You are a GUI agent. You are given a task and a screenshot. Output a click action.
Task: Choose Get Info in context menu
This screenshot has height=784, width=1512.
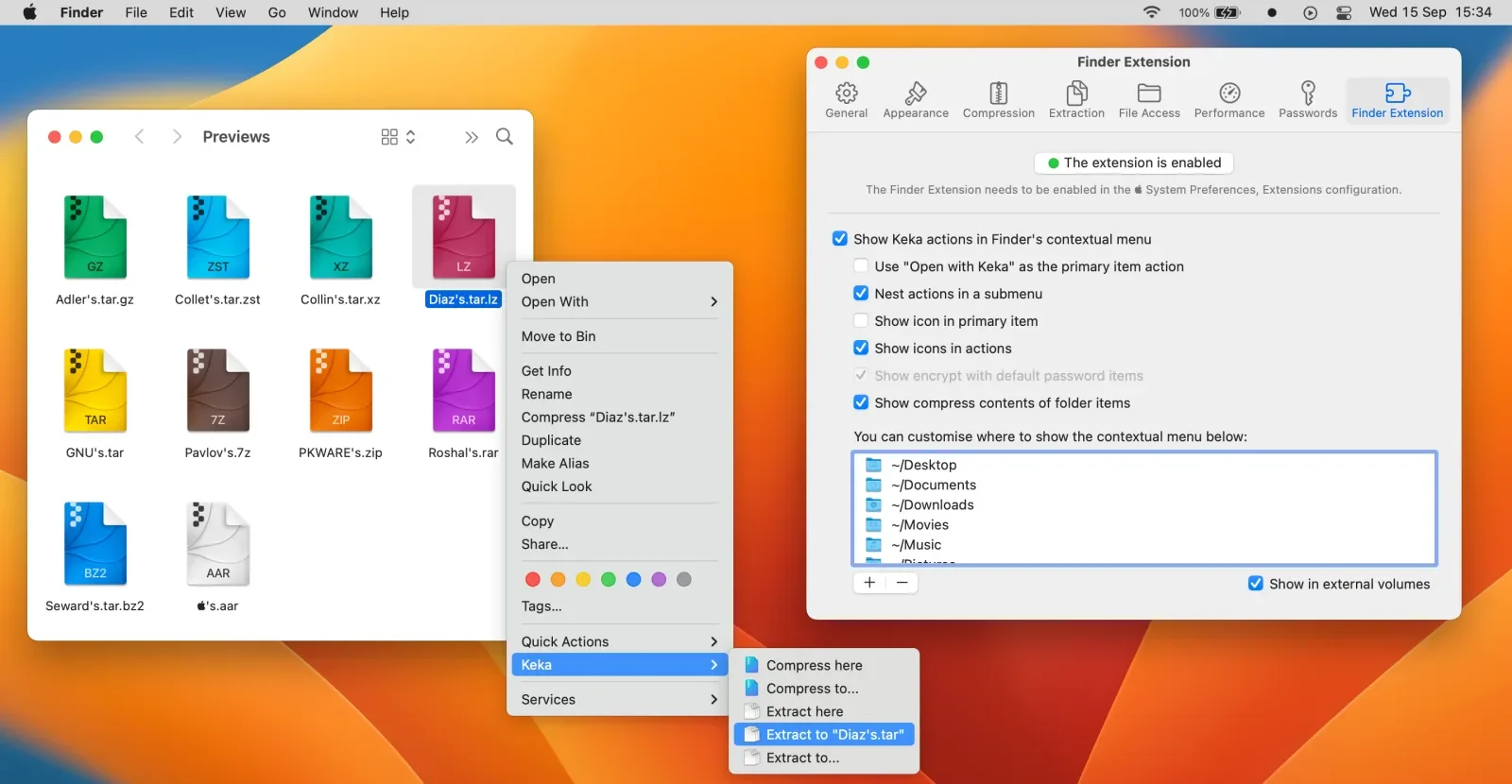tap(620, 371)
